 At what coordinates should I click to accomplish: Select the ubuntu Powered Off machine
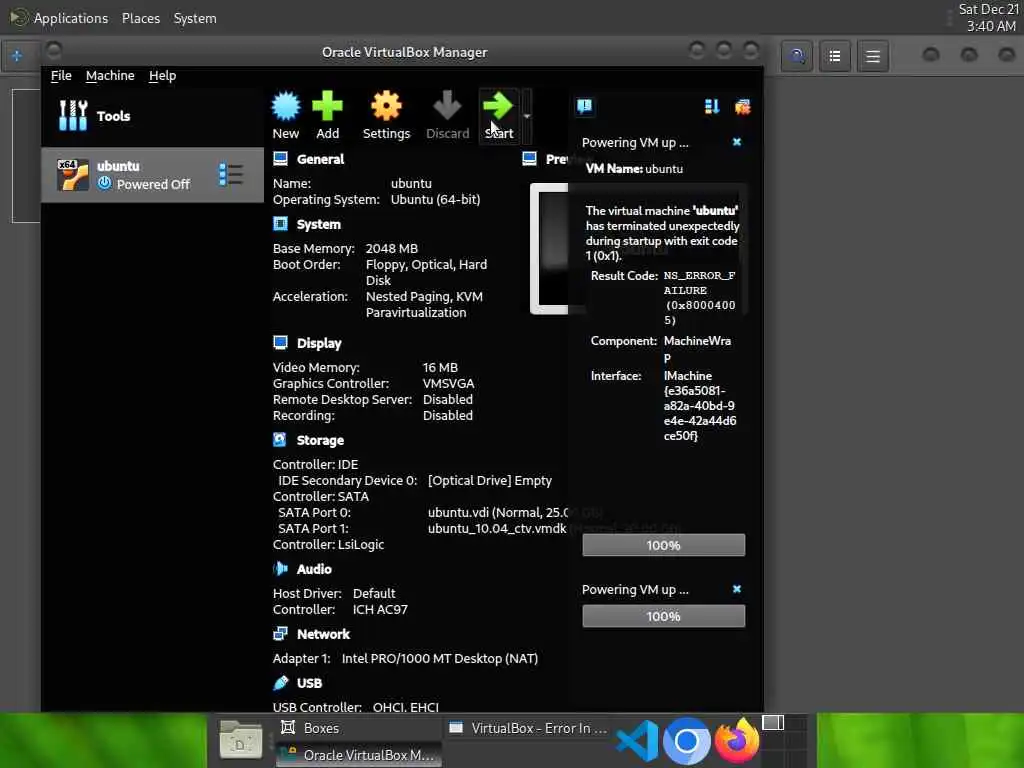click(152, 175)
